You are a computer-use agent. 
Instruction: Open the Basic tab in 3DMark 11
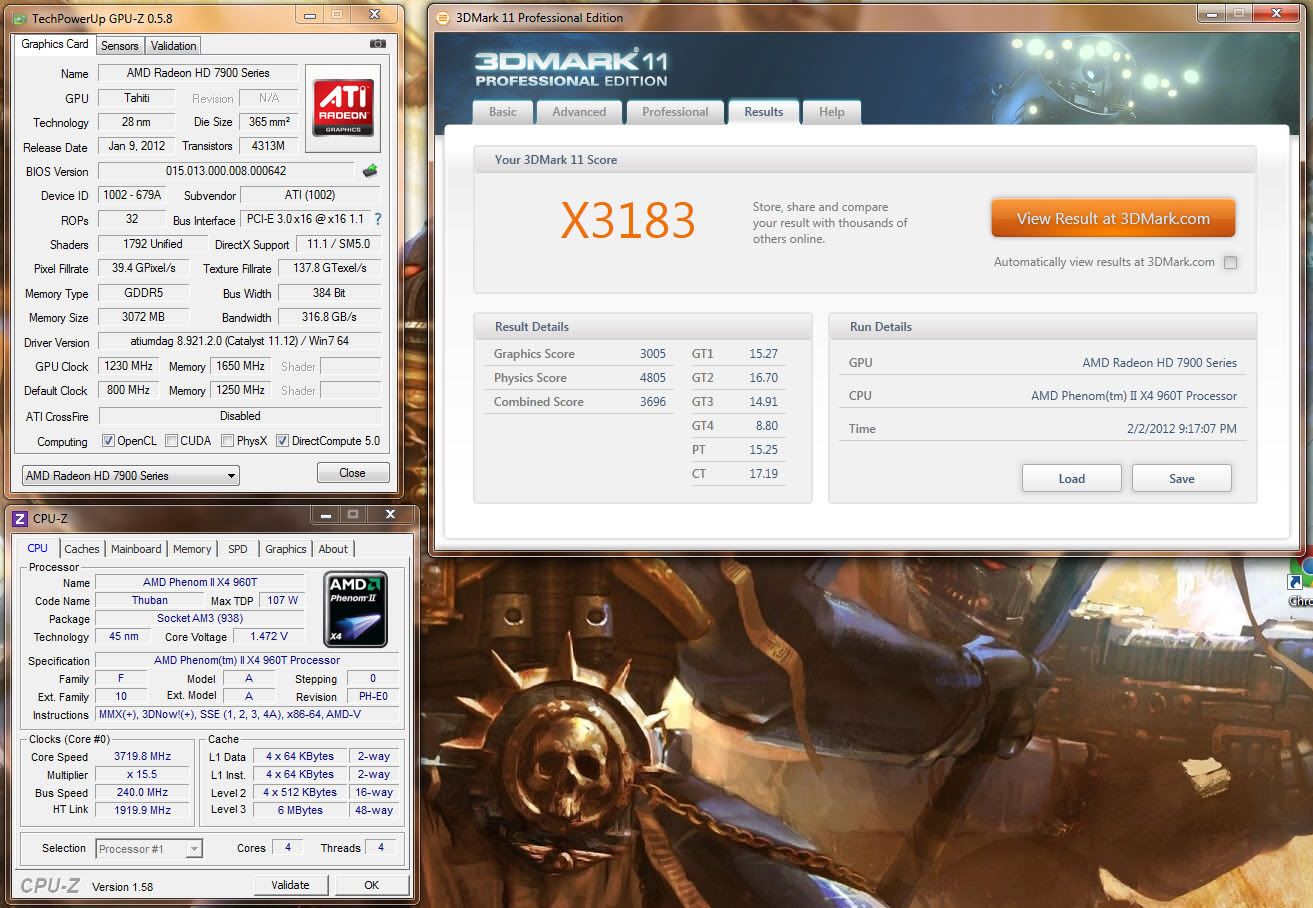pyautogui.click(x=503, y=112)
